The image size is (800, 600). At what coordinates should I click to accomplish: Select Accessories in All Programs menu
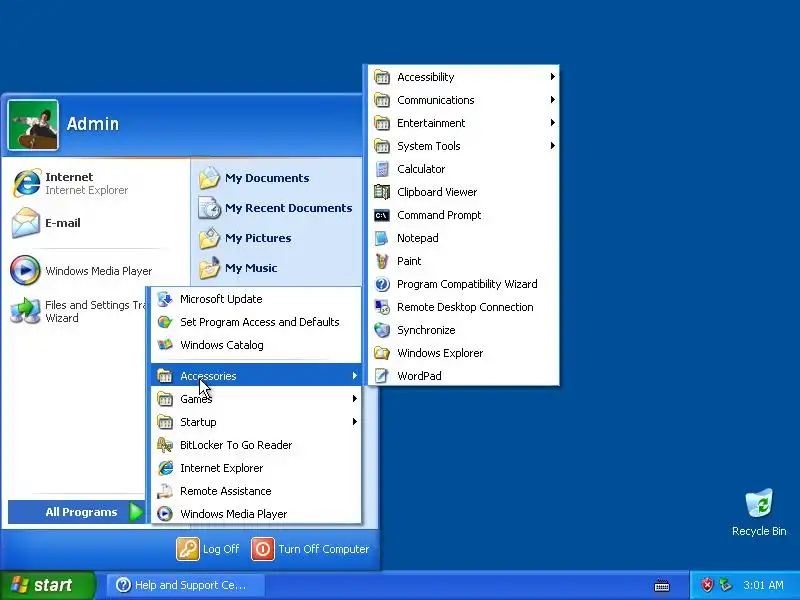click(x=256, y=376)
